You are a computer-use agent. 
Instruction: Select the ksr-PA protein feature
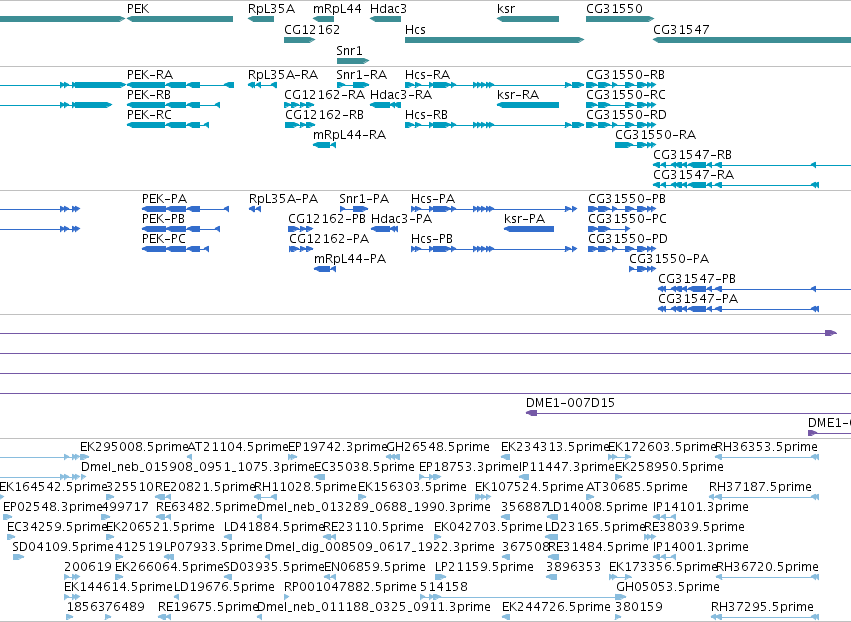pyautogui.click(x=529, y=229)
